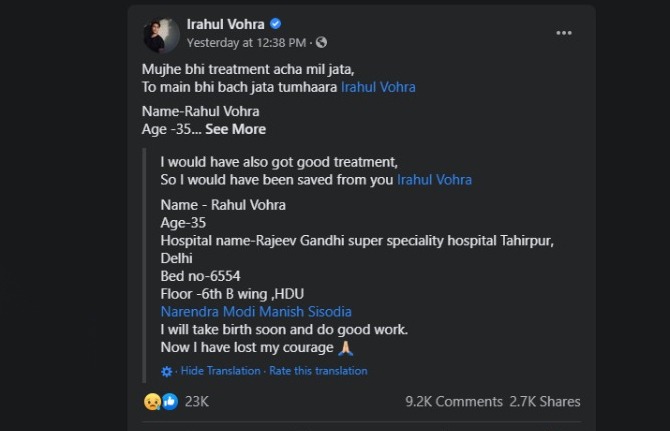The width and height of the screenshot is (670, 431).
Task: View the 23K reactions count
Action: coord(197,402)
